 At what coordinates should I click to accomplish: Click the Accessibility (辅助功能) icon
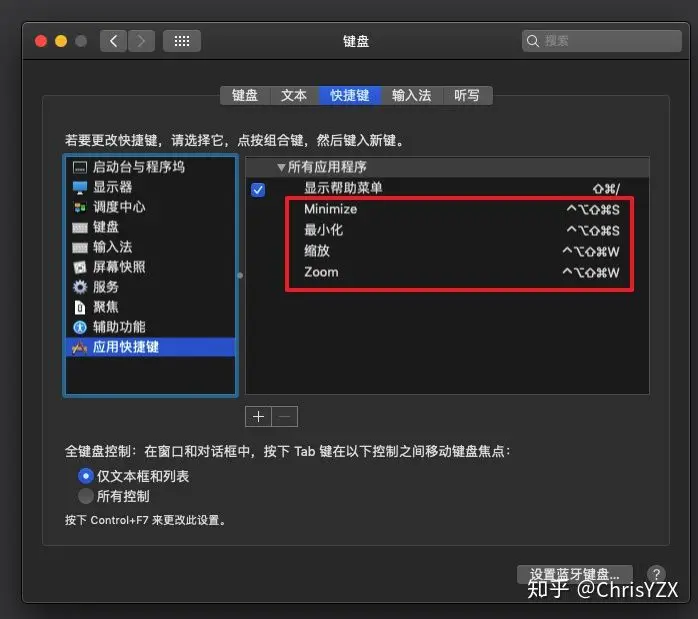(80, 327)
